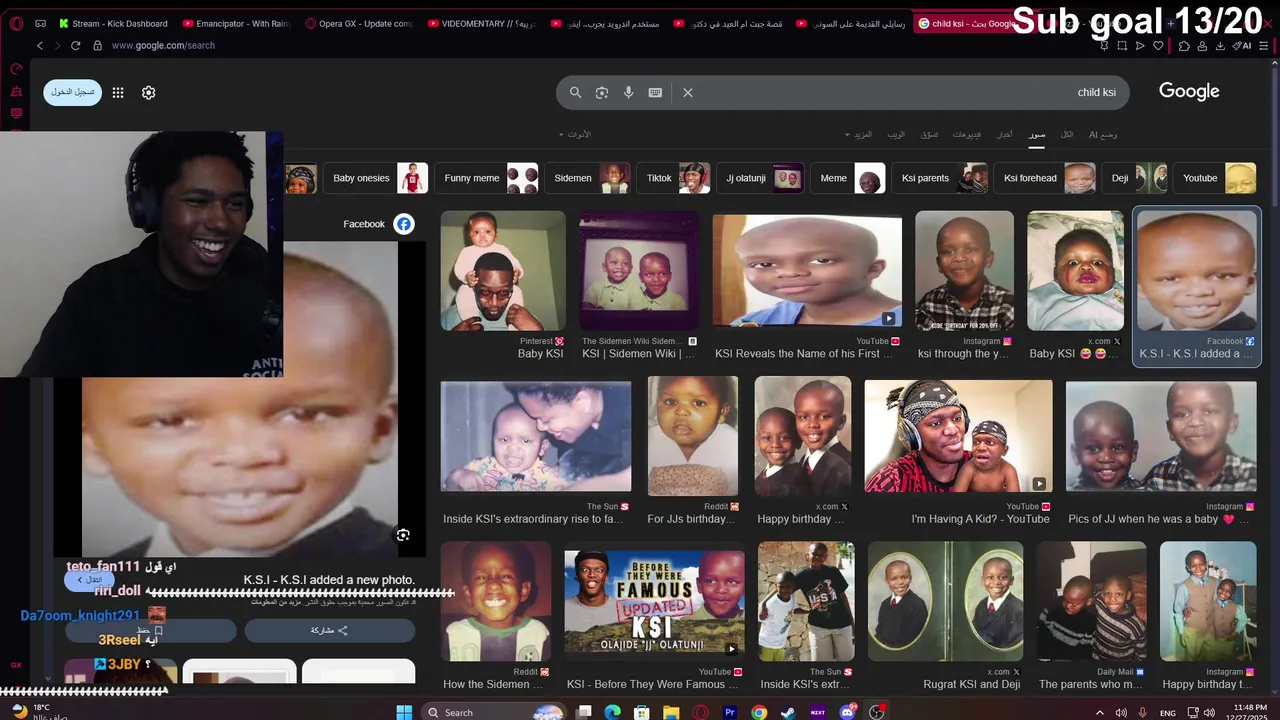Open Discord from taskbar
The width and height of the screenshot is (1280, 720).
[848, 712]
